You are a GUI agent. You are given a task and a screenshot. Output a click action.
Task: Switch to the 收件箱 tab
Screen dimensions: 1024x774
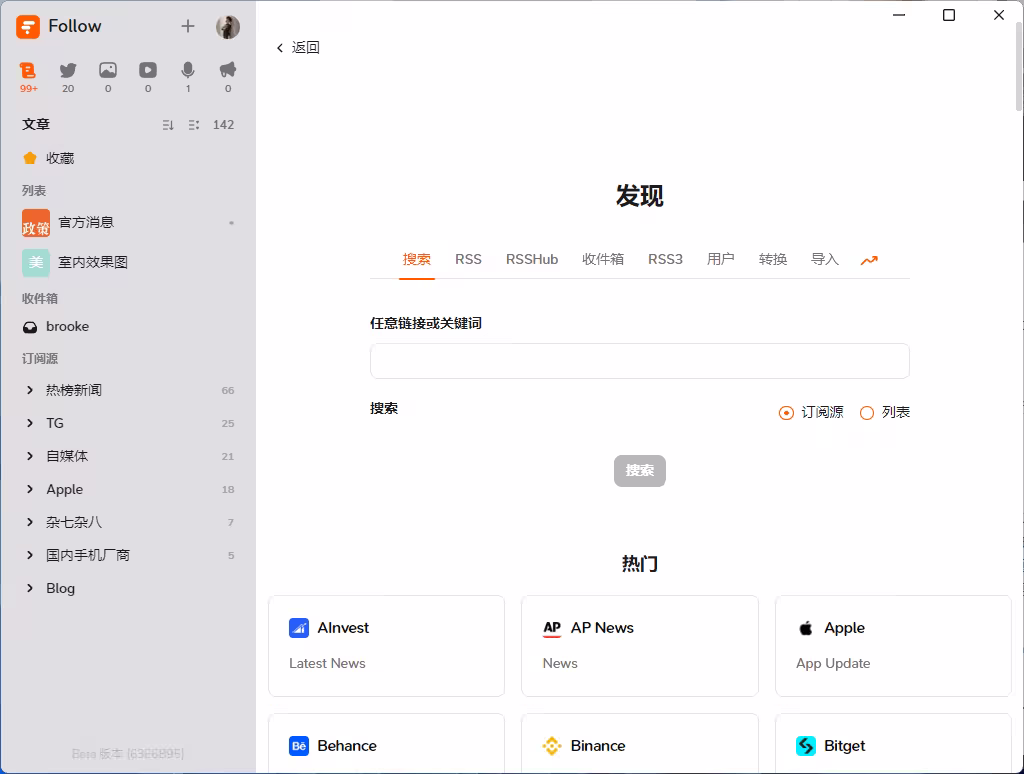(603, 259)
